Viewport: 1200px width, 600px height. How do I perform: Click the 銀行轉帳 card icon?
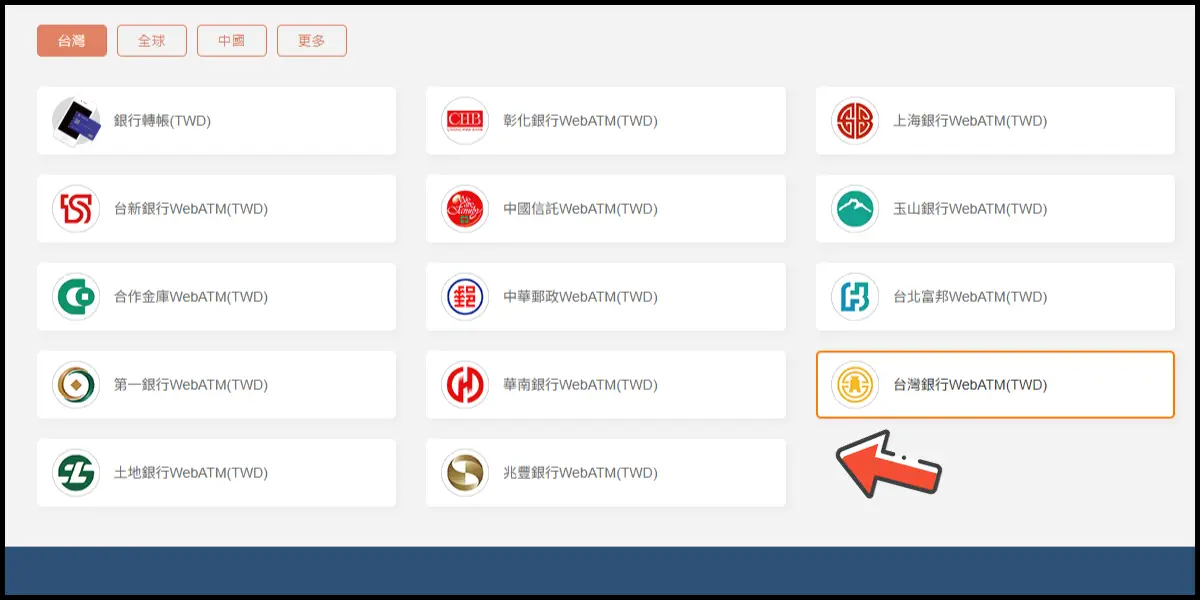point(76,121)
